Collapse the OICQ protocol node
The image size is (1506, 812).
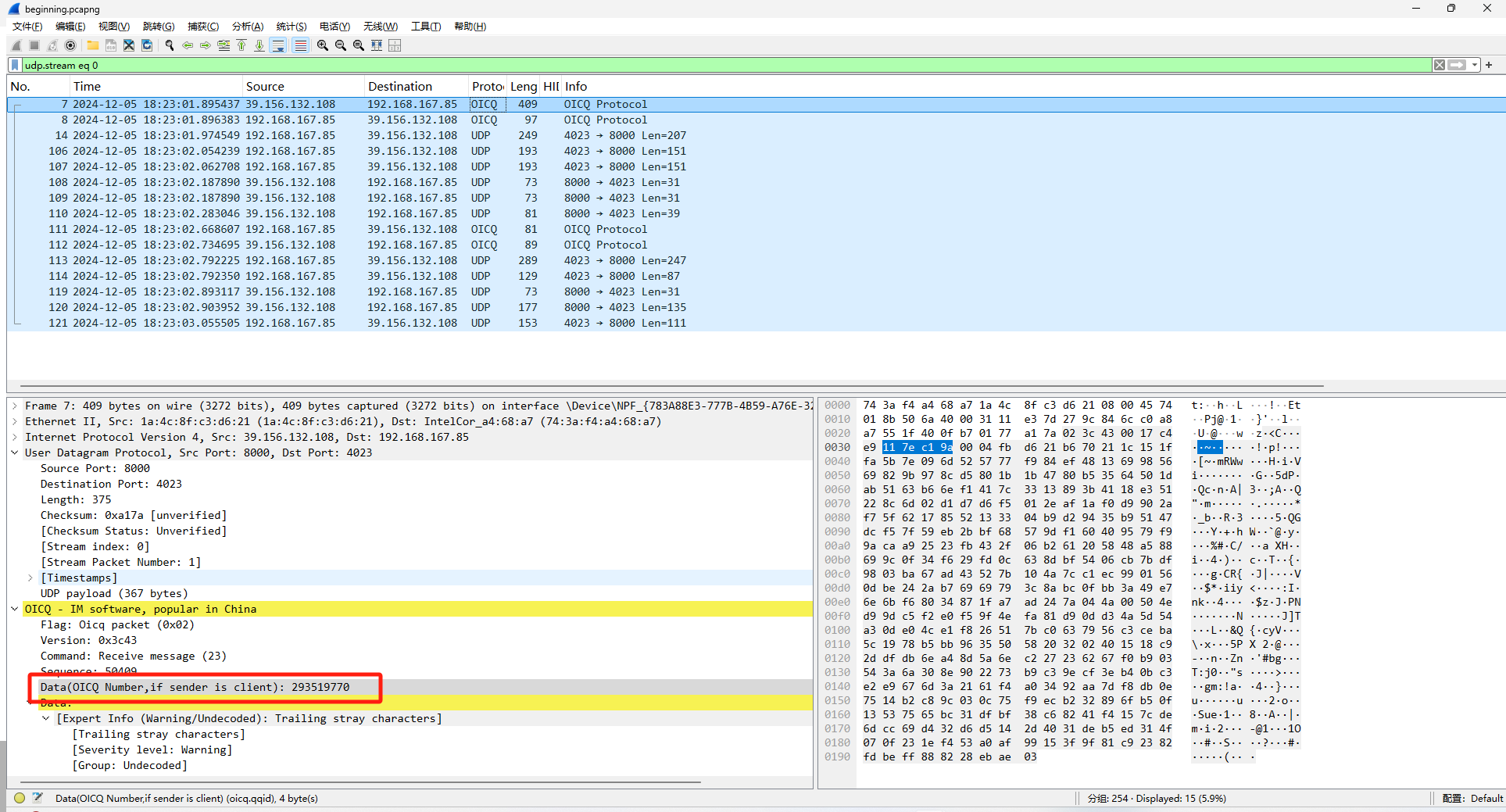click(x=15, y=609)
